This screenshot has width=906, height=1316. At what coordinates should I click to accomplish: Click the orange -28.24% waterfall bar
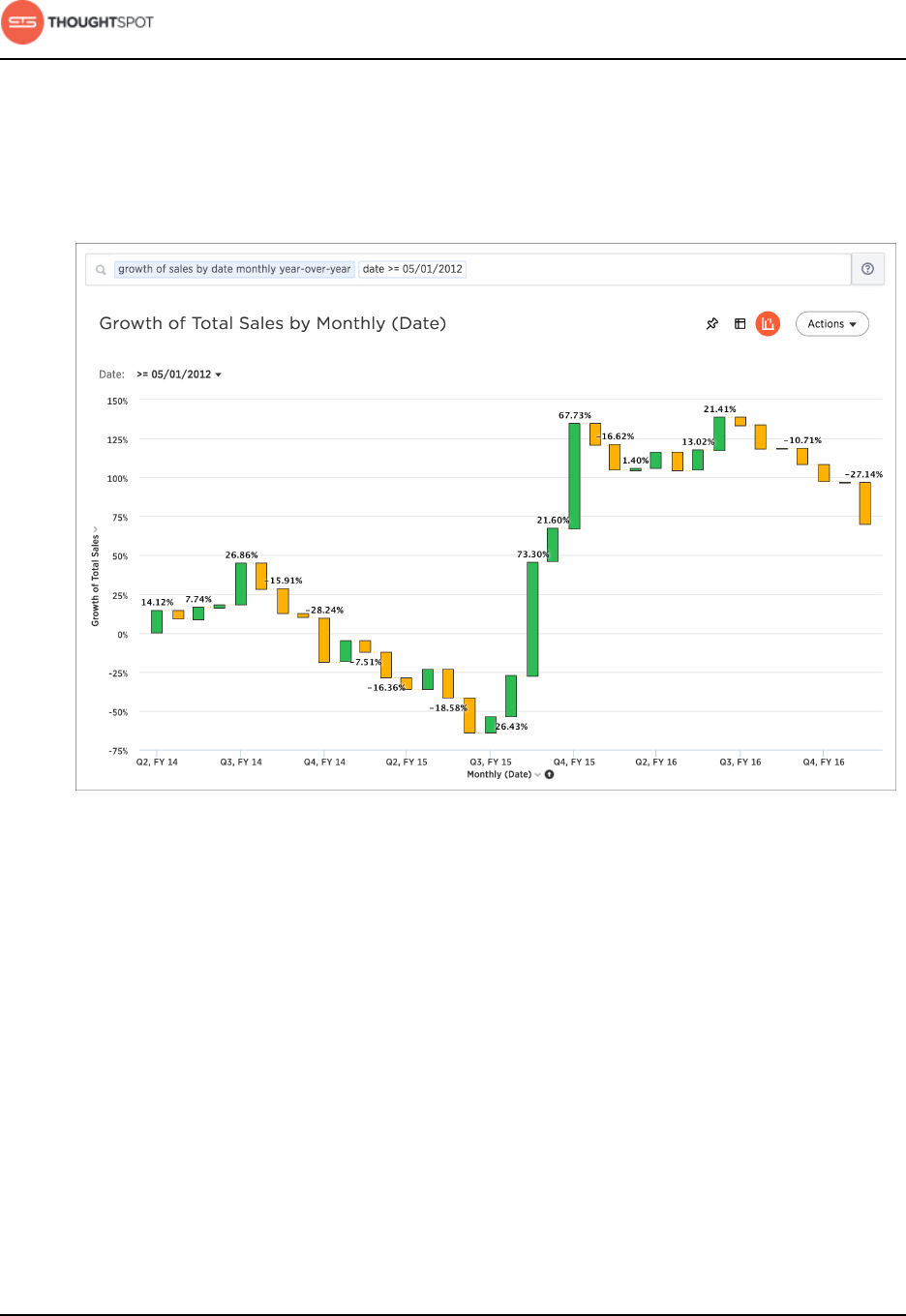pyautogui.click(x=324, y=640)
